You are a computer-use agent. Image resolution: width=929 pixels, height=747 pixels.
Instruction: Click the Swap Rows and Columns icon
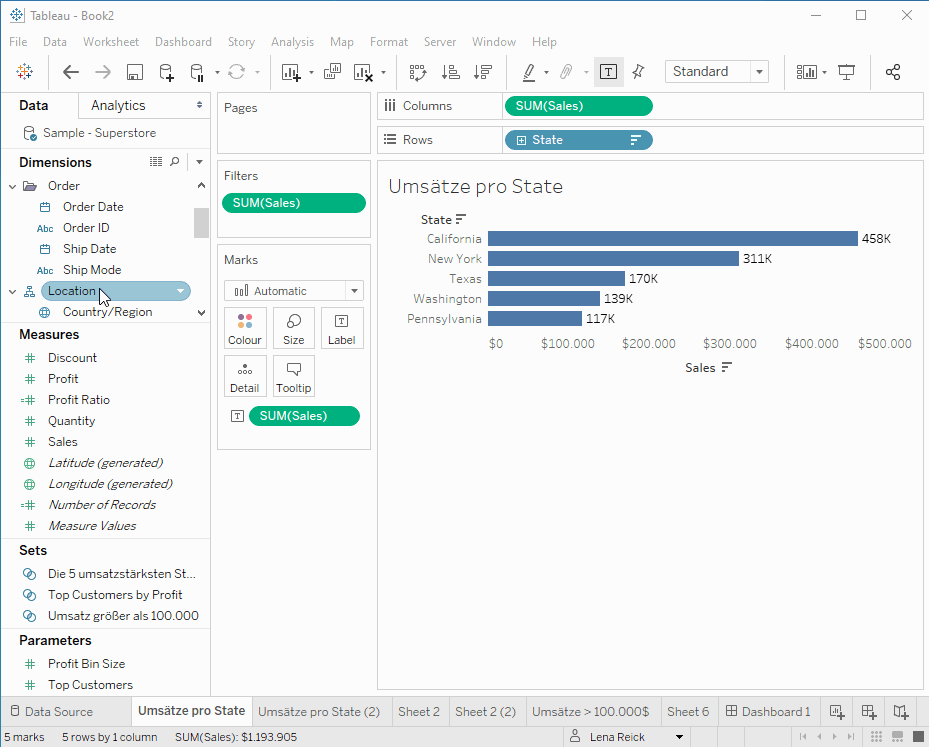coord(418,72)
